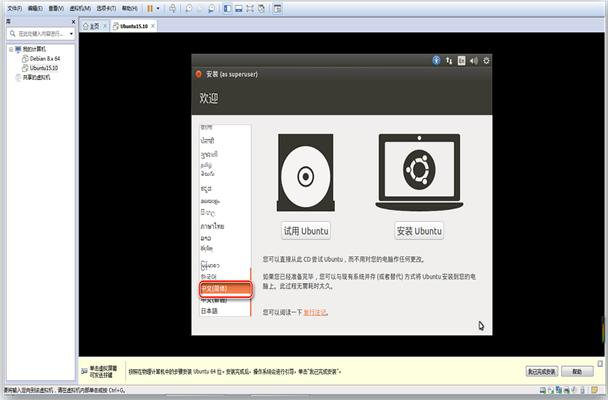This screenshot has width=608, height=400.
Task: Collapse the 我的计算机 tree node
Action: click(11, 49)
